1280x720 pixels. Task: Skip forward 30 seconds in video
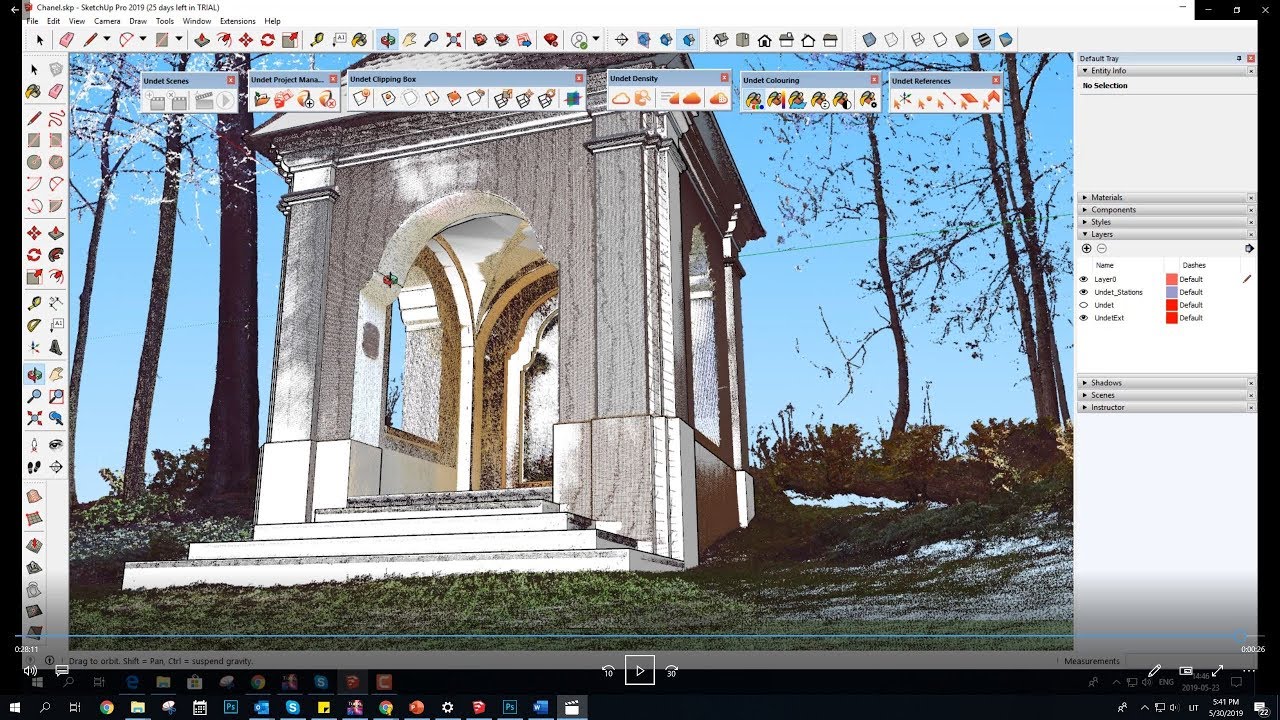[672, 671]
